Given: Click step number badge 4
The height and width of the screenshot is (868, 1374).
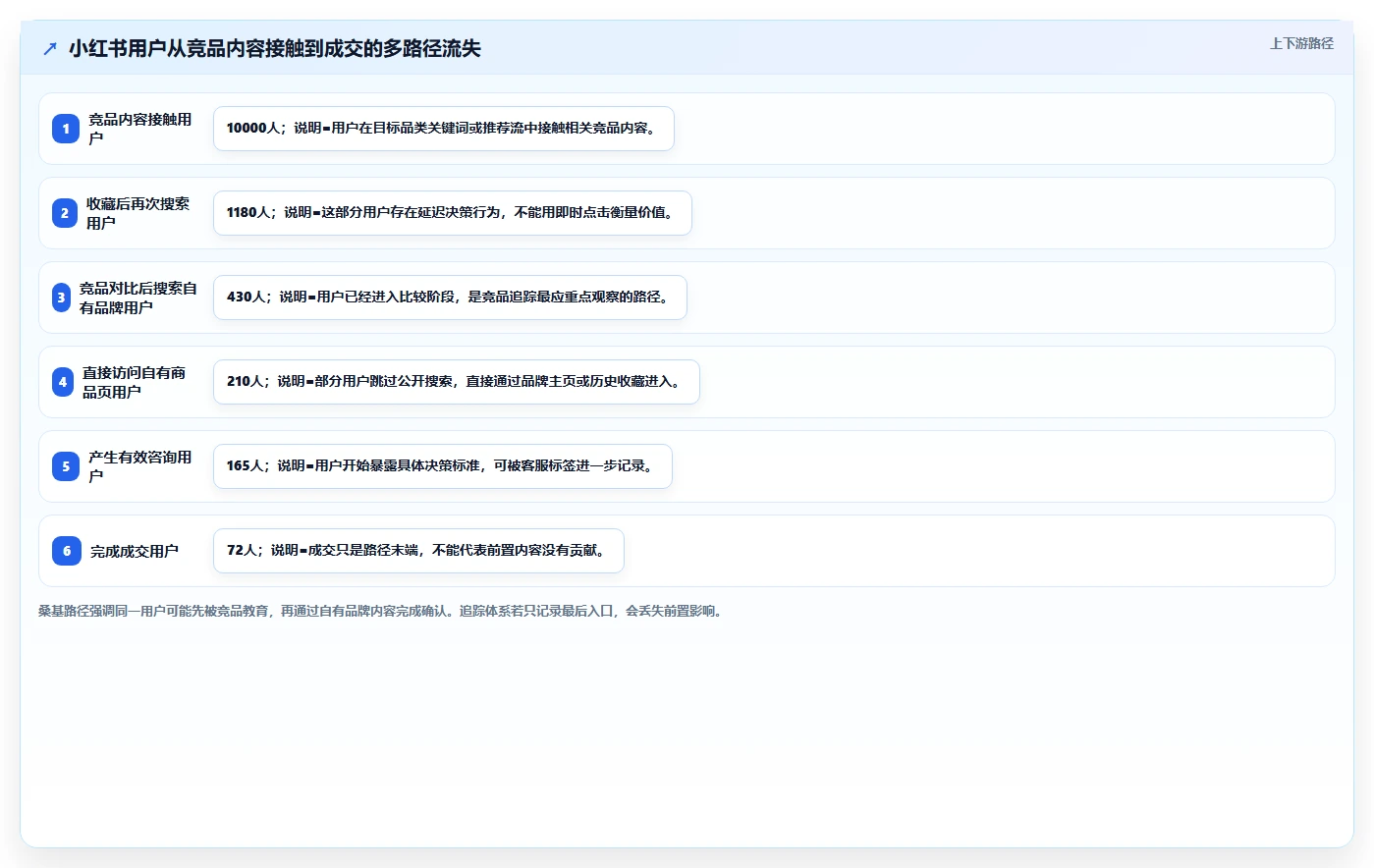Looking at the screenshot, I should (x=63, y=382).
